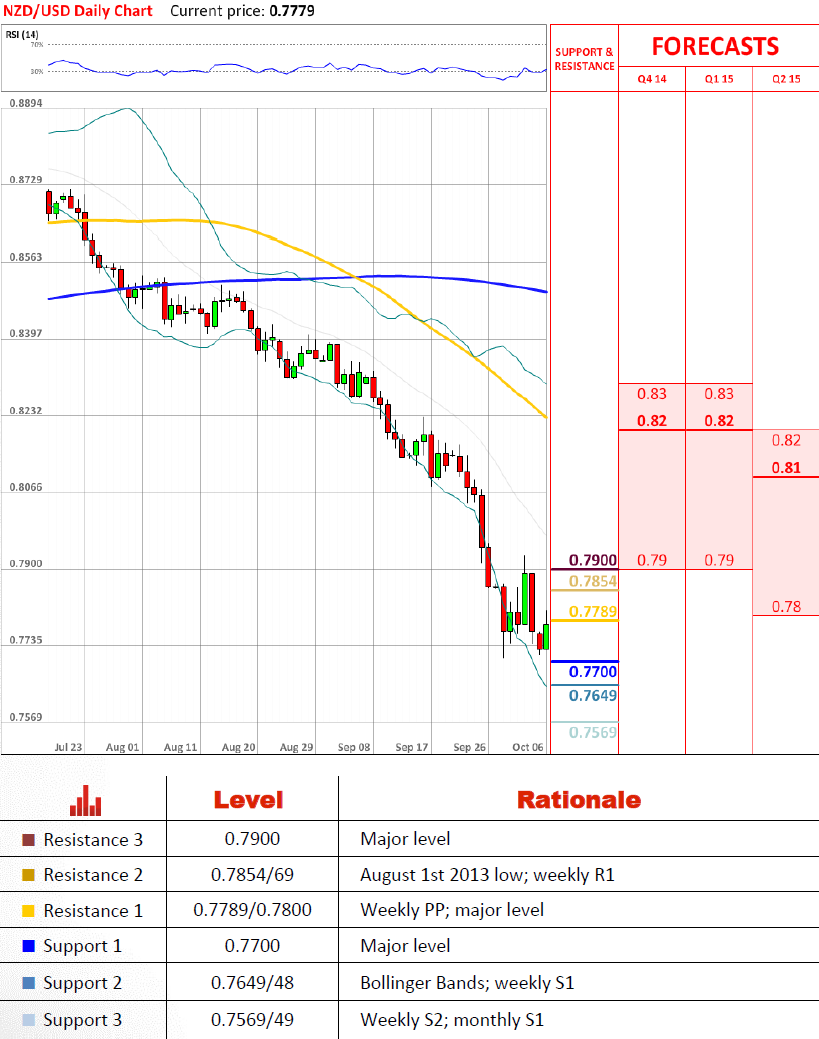Click rationale 'Weekly S2; monthly S1'
Image resolution: width=819 pixels, height=1039 pixels.
coord(452,1020)
